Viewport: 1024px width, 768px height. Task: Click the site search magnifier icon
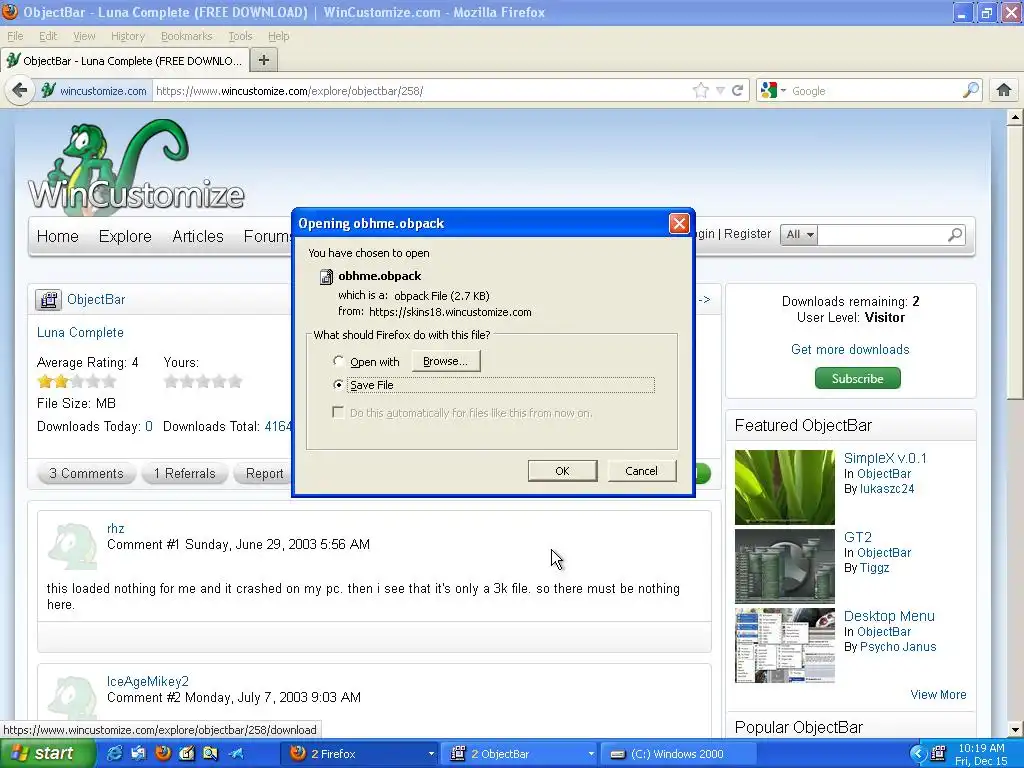click(x=955, y=234)
